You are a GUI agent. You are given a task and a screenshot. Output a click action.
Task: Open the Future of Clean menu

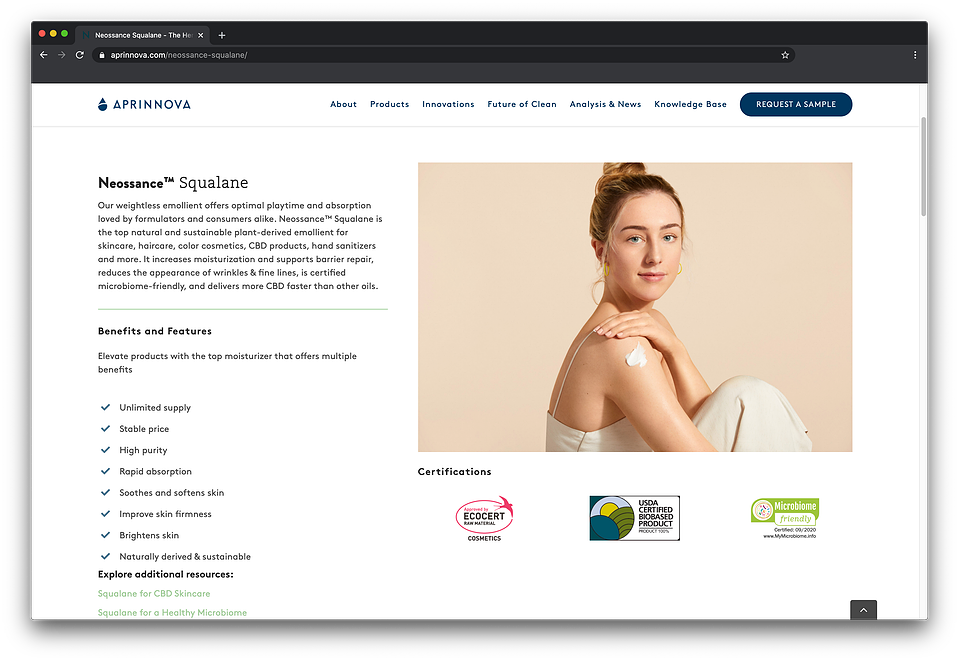(522, 105)
